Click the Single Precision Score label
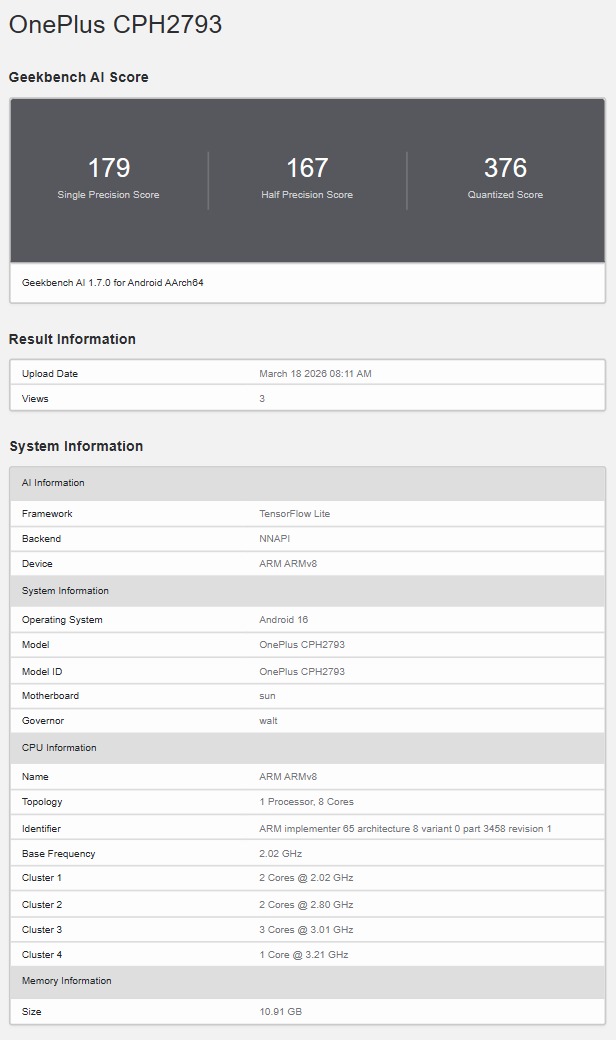The width and height of the screenshot is (616, 1040). tap(108, 194)
